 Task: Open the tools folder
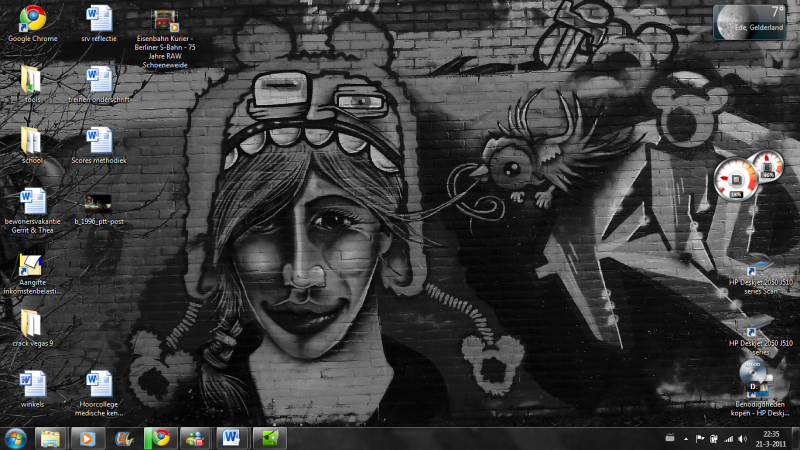32,84
